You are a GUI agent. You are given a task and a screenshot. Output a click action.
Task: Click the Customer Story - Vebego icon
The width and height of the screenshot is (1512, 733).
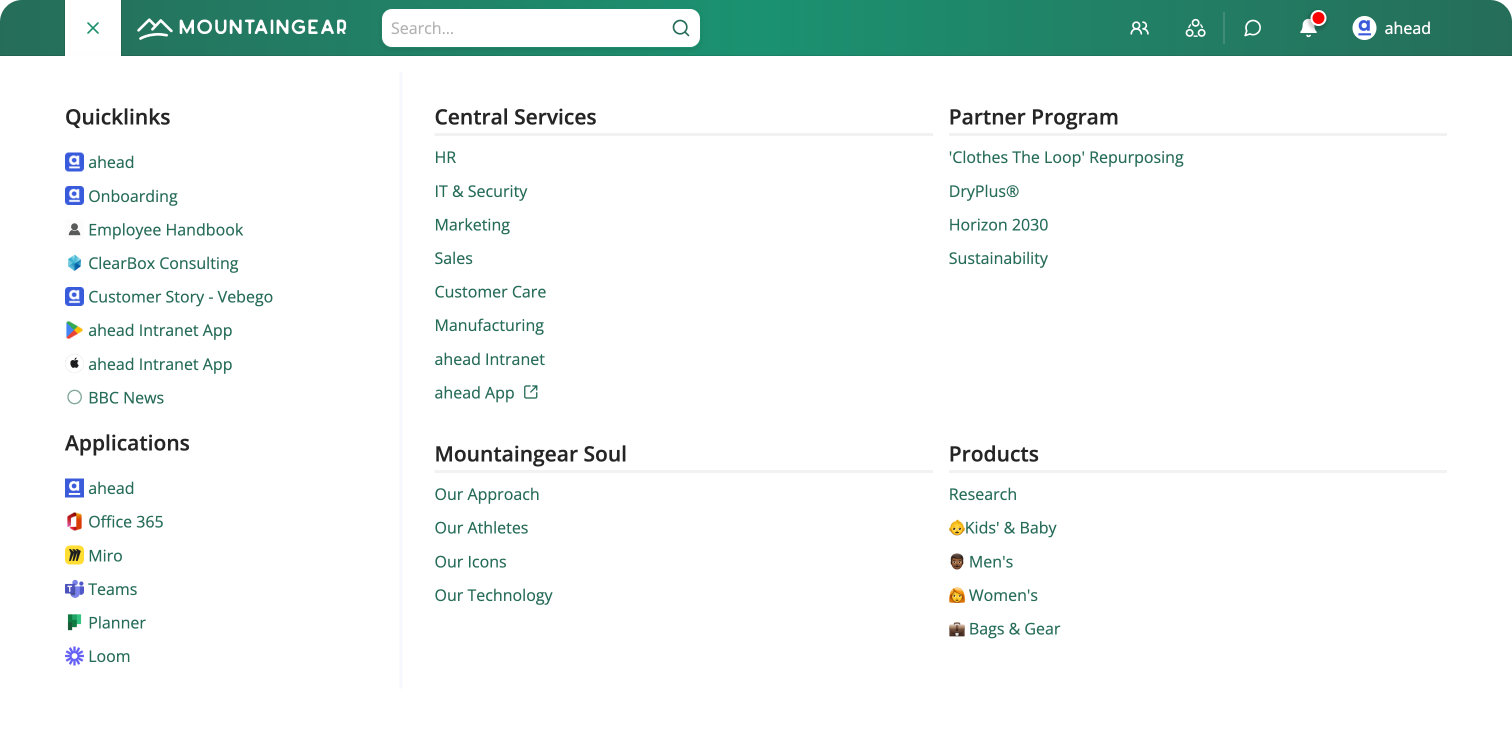(74, 297)
